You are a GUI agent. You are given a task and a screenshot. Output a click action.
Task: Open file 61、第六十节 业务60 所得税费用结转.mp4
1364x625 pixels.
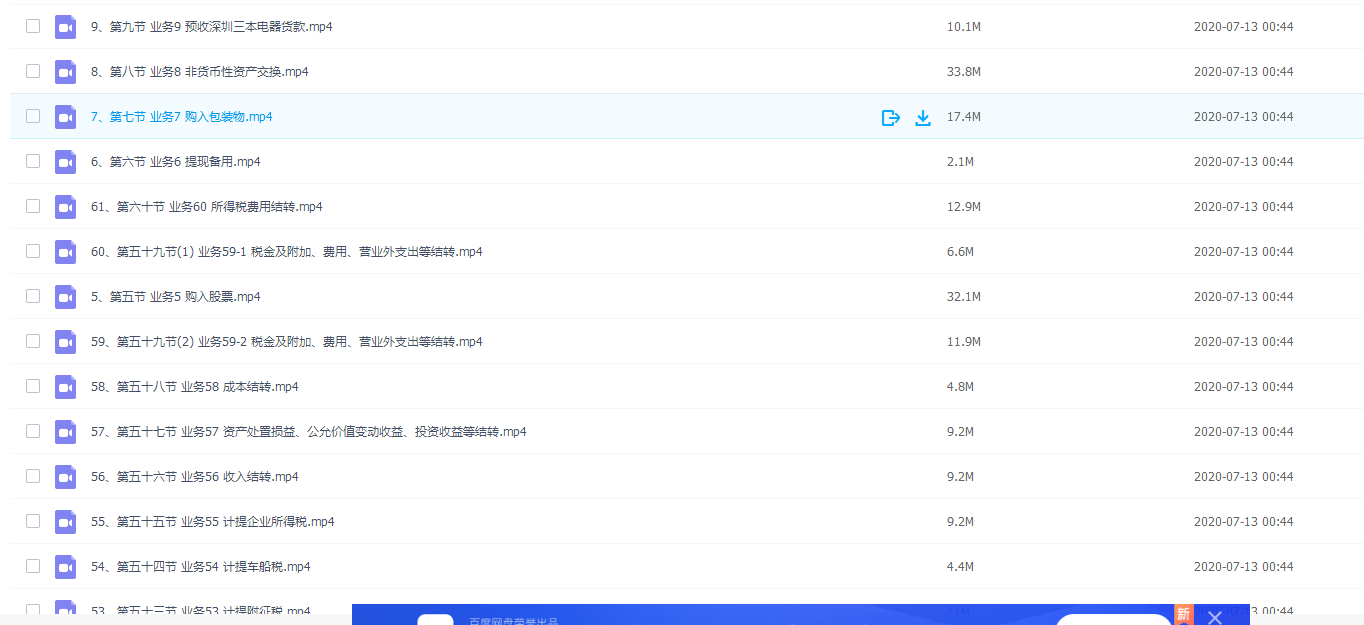coord(206,207)
